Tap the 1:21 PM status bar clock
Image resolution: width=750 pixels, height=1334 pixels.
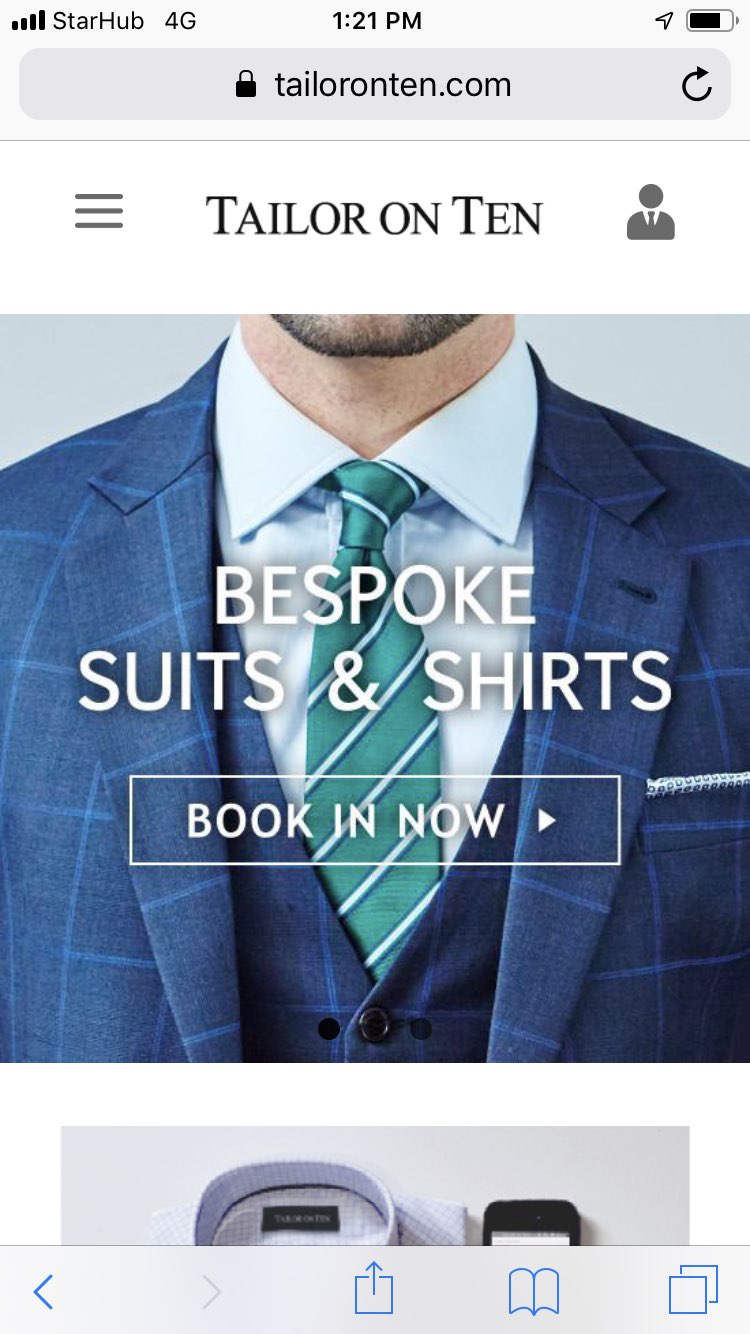(376, 20)
